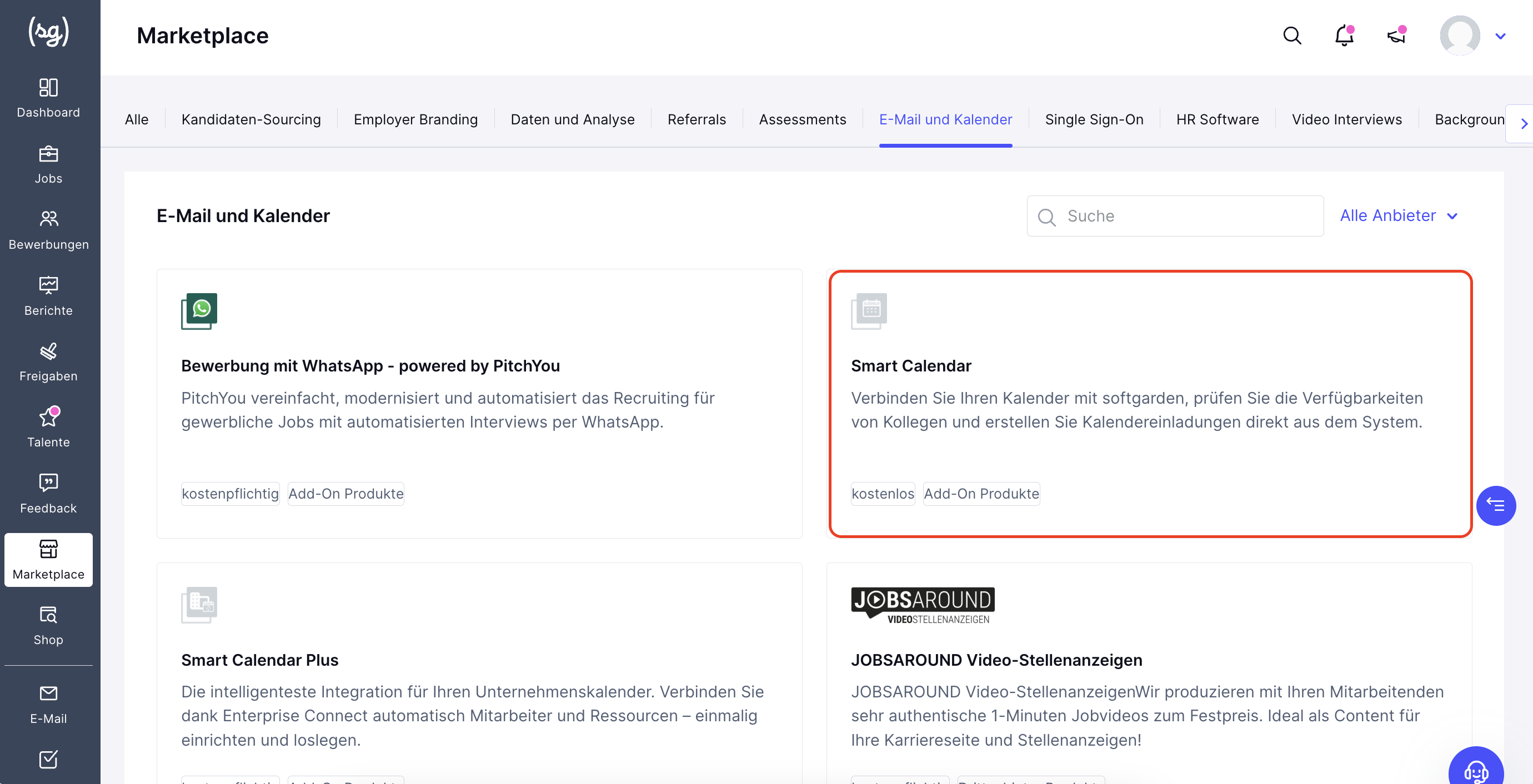Click the JOBSAROUND logo
Viewport: 1533px width, 784px height.
pos(923,605)
